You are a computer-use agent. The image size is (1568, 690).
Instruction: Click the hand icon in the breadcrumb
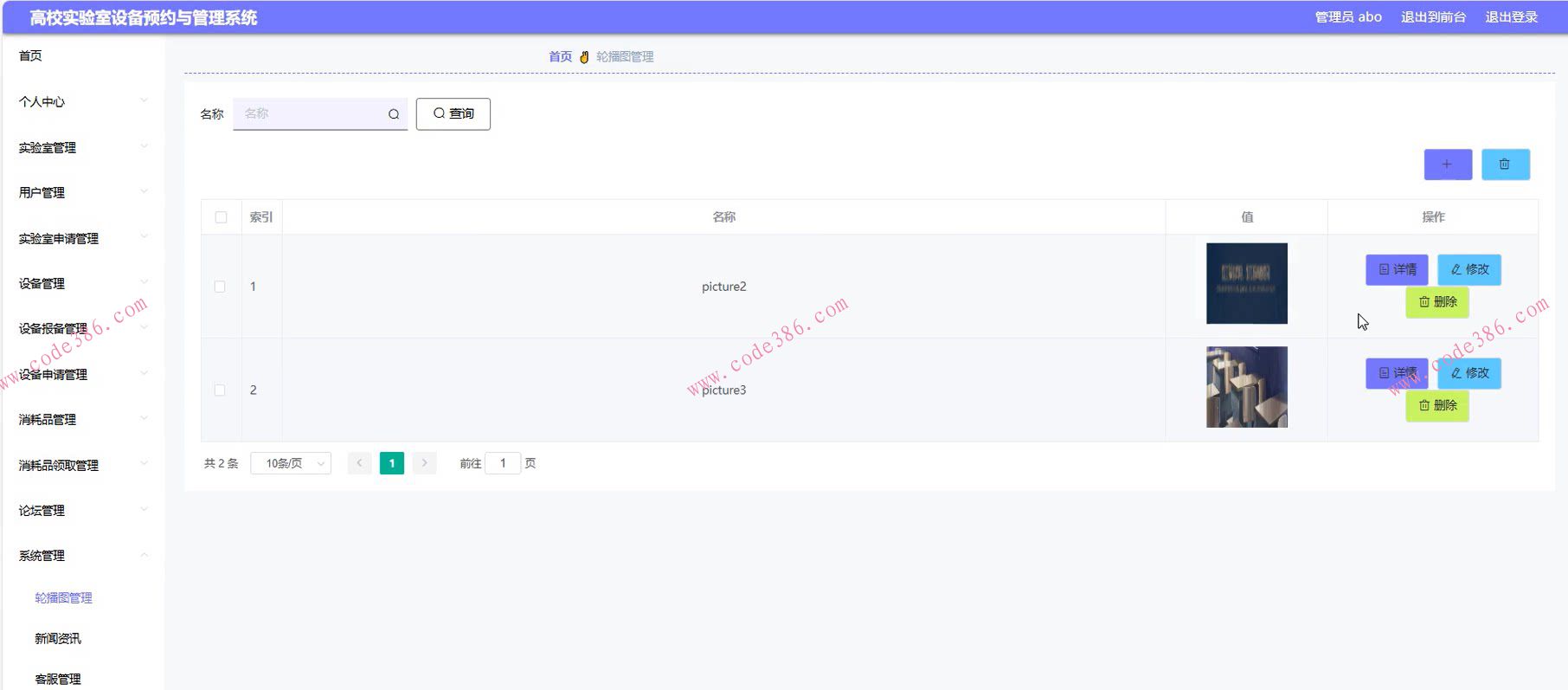click(x=584, y=57)
